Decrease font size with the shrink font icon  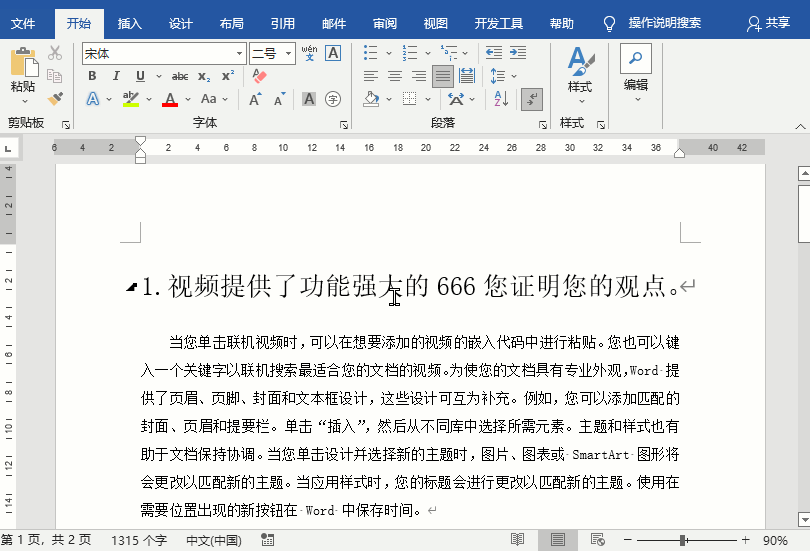(279, 99)
